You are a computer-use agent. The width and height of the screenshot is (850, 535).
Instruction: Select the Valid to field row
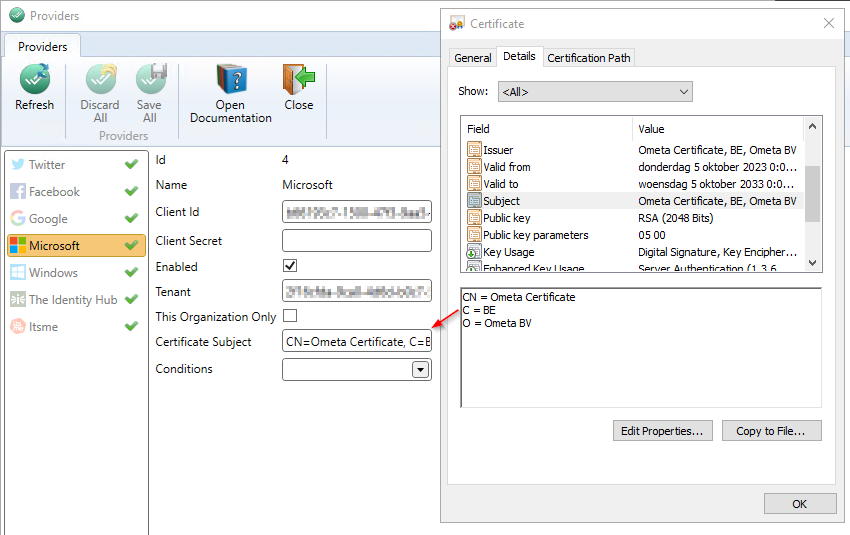coord(634,184)
